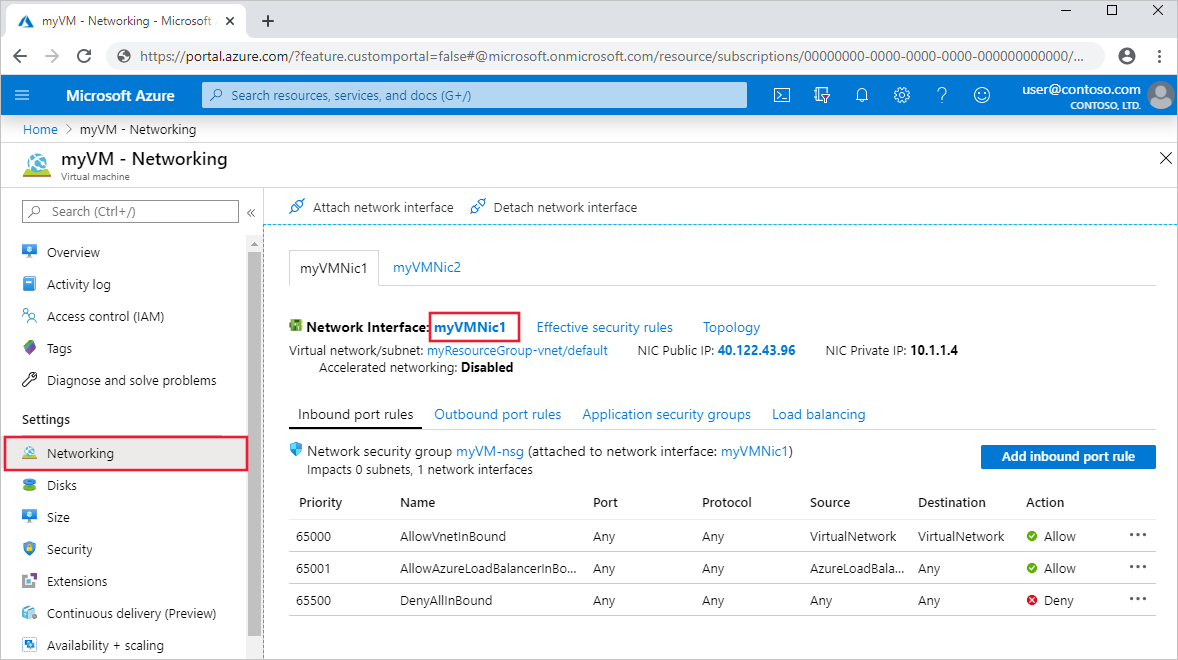The width and height of the screenshot is (1178, 660).
Task: Click the user@contoso.com avatar icon
Action: point(1160,95)
